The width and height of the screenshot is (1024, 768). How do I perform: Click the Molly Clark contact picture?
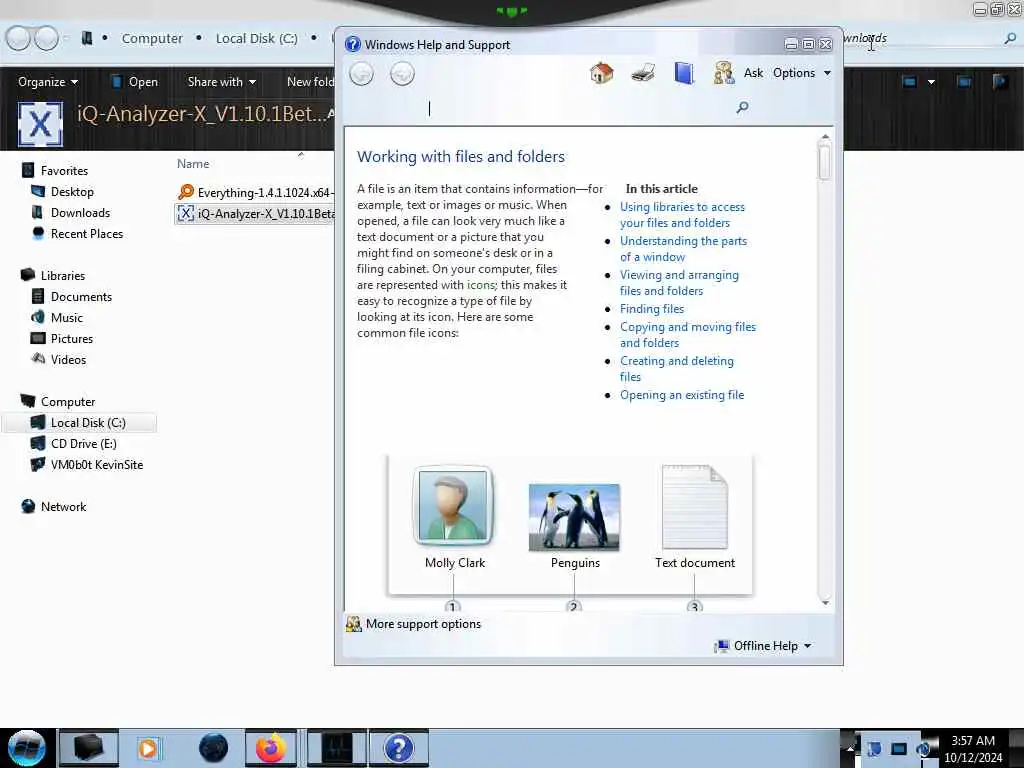(x=454, y=506)
